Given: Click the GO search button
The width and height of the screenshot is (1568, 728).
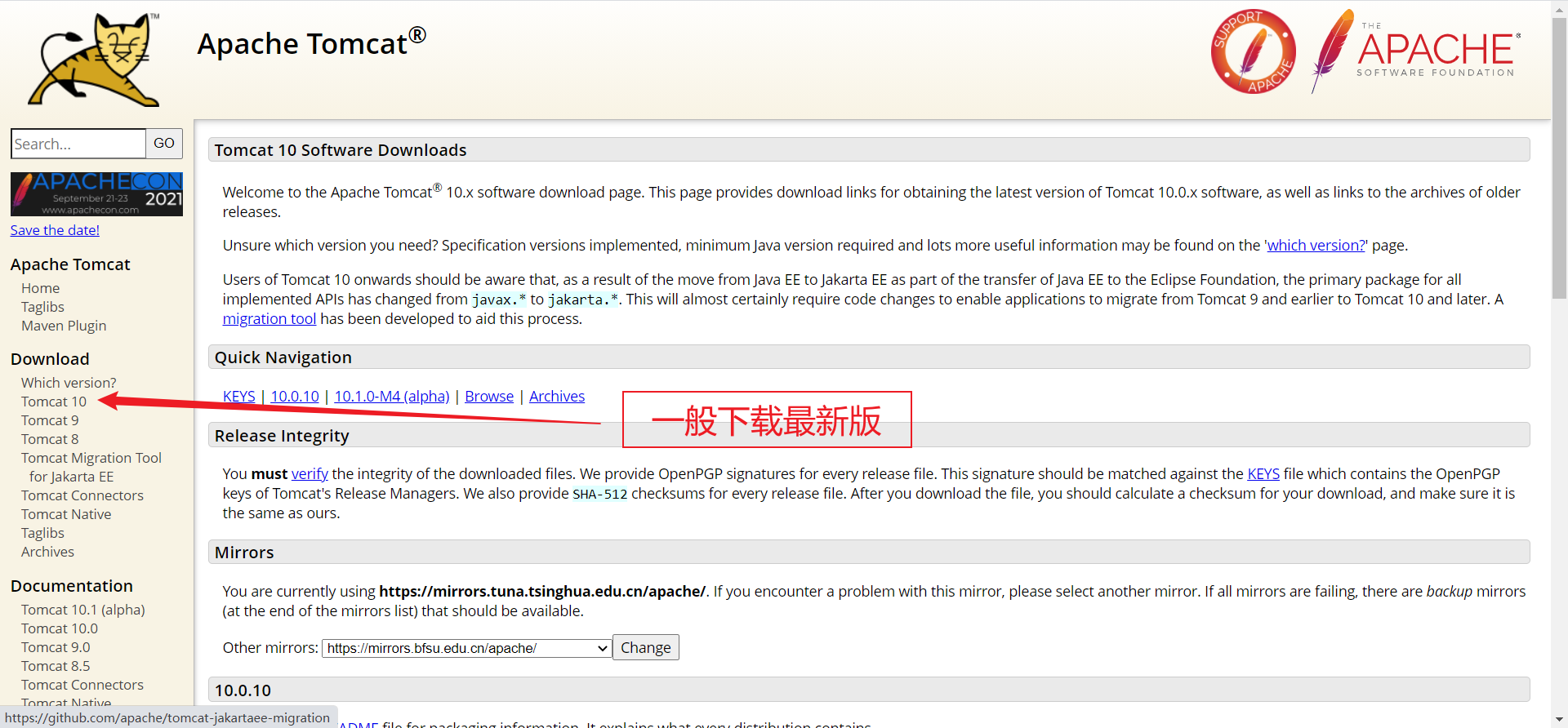Looking at the screenshot, I should [x=164, y=144].
